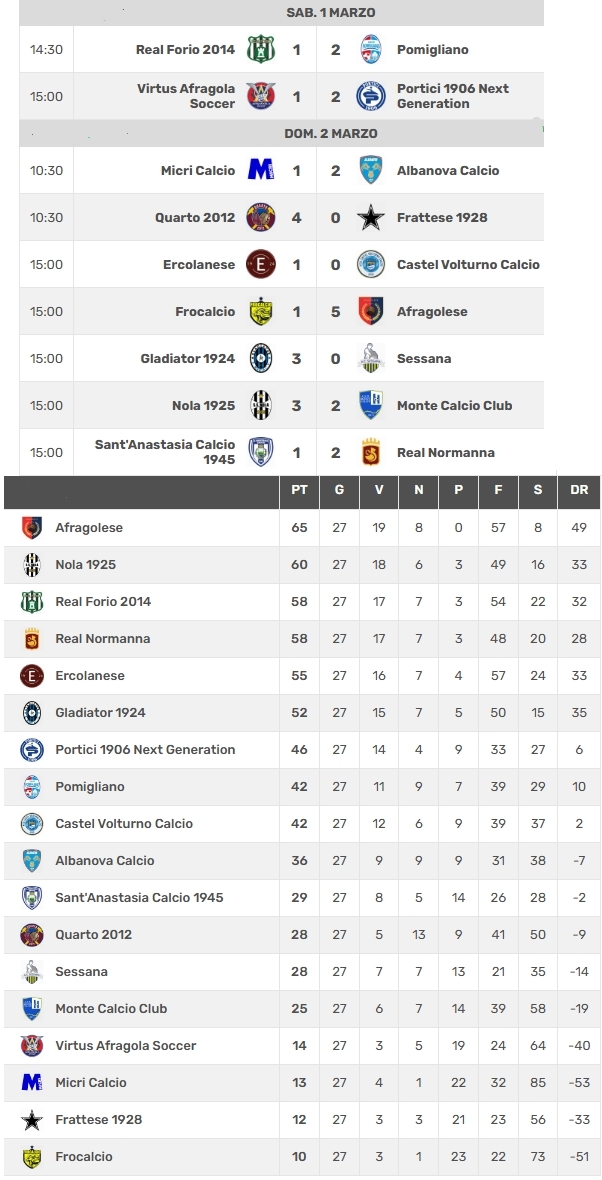The width and height of the screenshot is (602, 1180).
Task: Click Frocalcio yellow crest in match row
Action: [261, 312]
